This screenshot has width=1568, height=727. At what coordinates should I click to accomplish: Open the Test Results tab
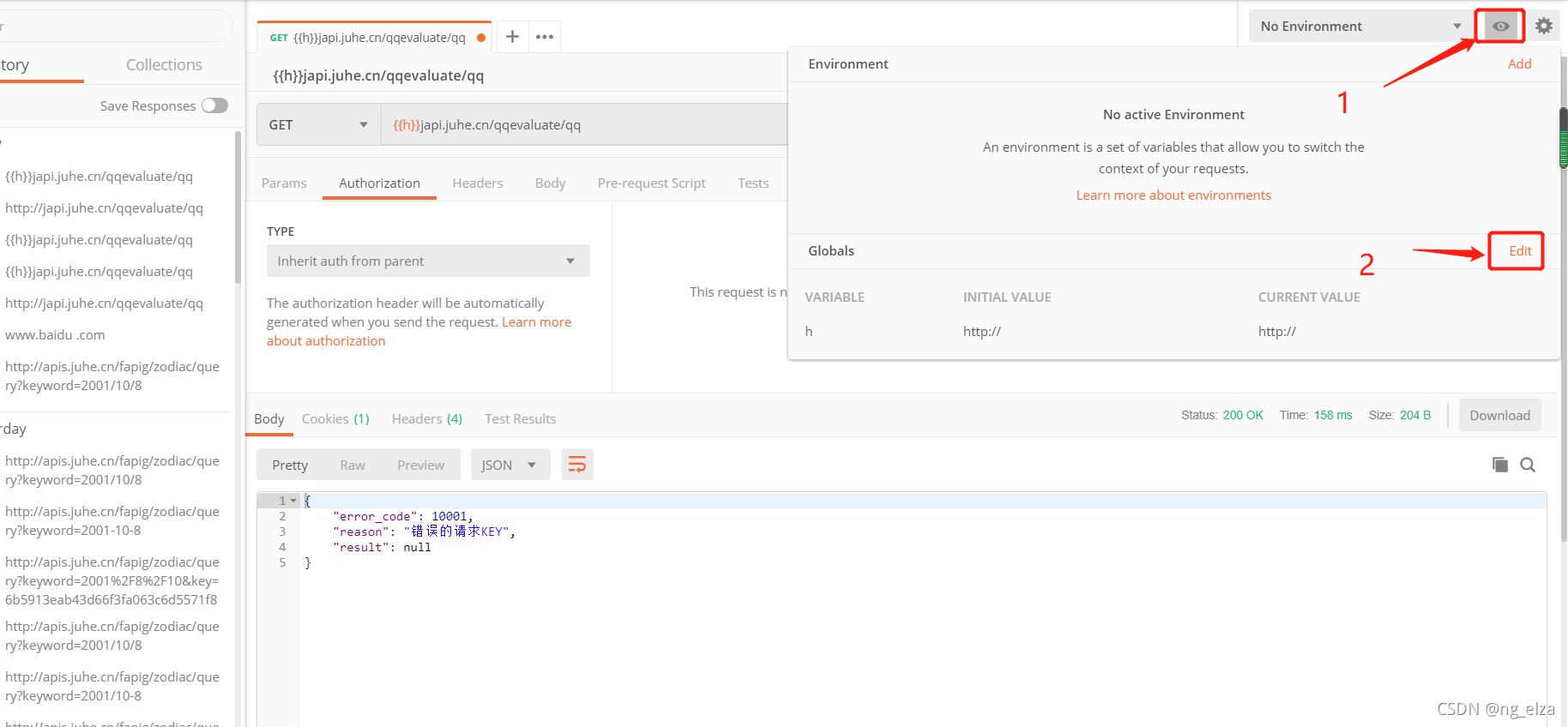pyautogui.click(x=520, y=418)
